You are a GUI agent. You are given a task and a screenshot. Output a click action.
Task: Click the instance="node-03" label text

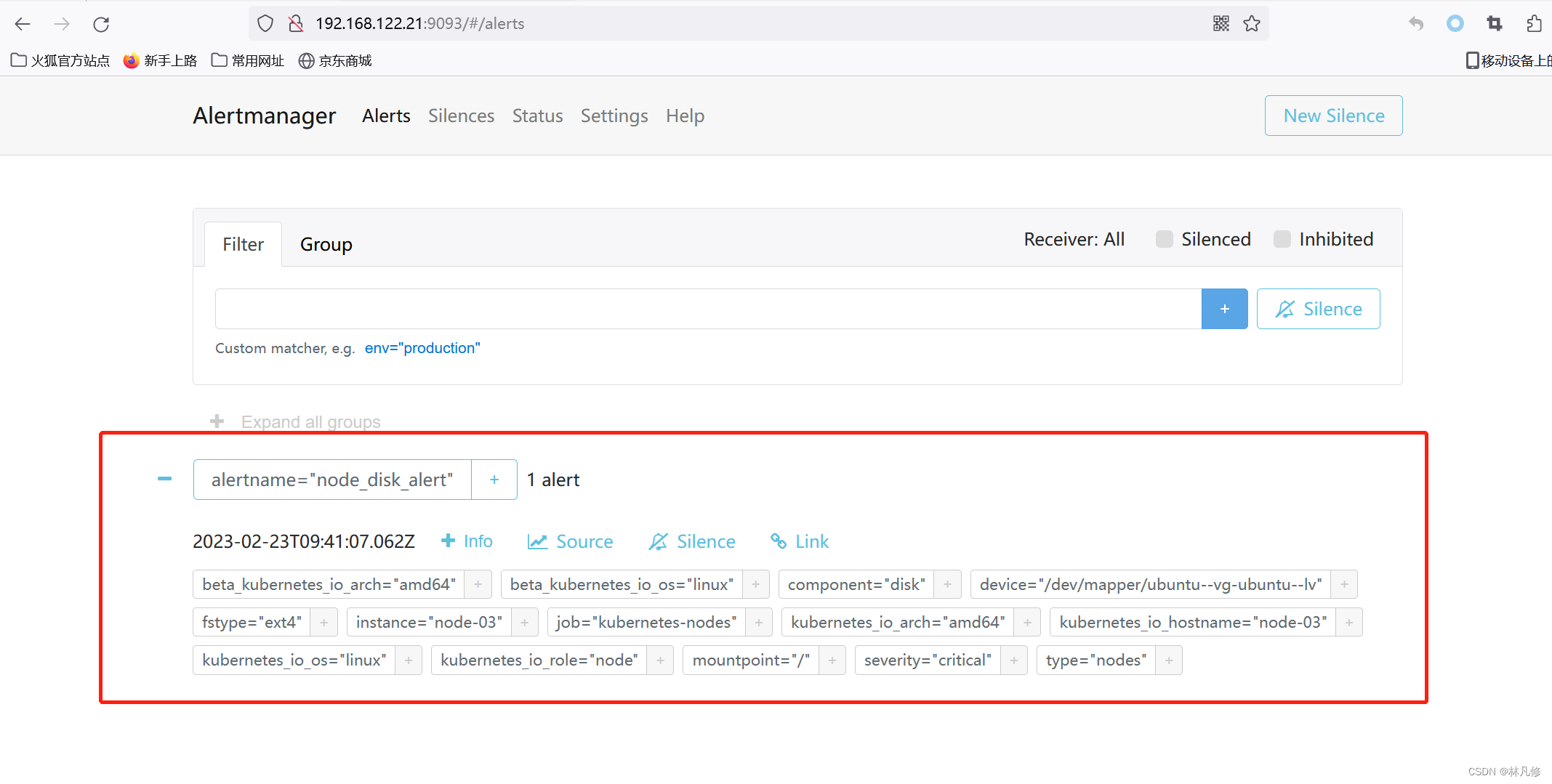point(429,622)
